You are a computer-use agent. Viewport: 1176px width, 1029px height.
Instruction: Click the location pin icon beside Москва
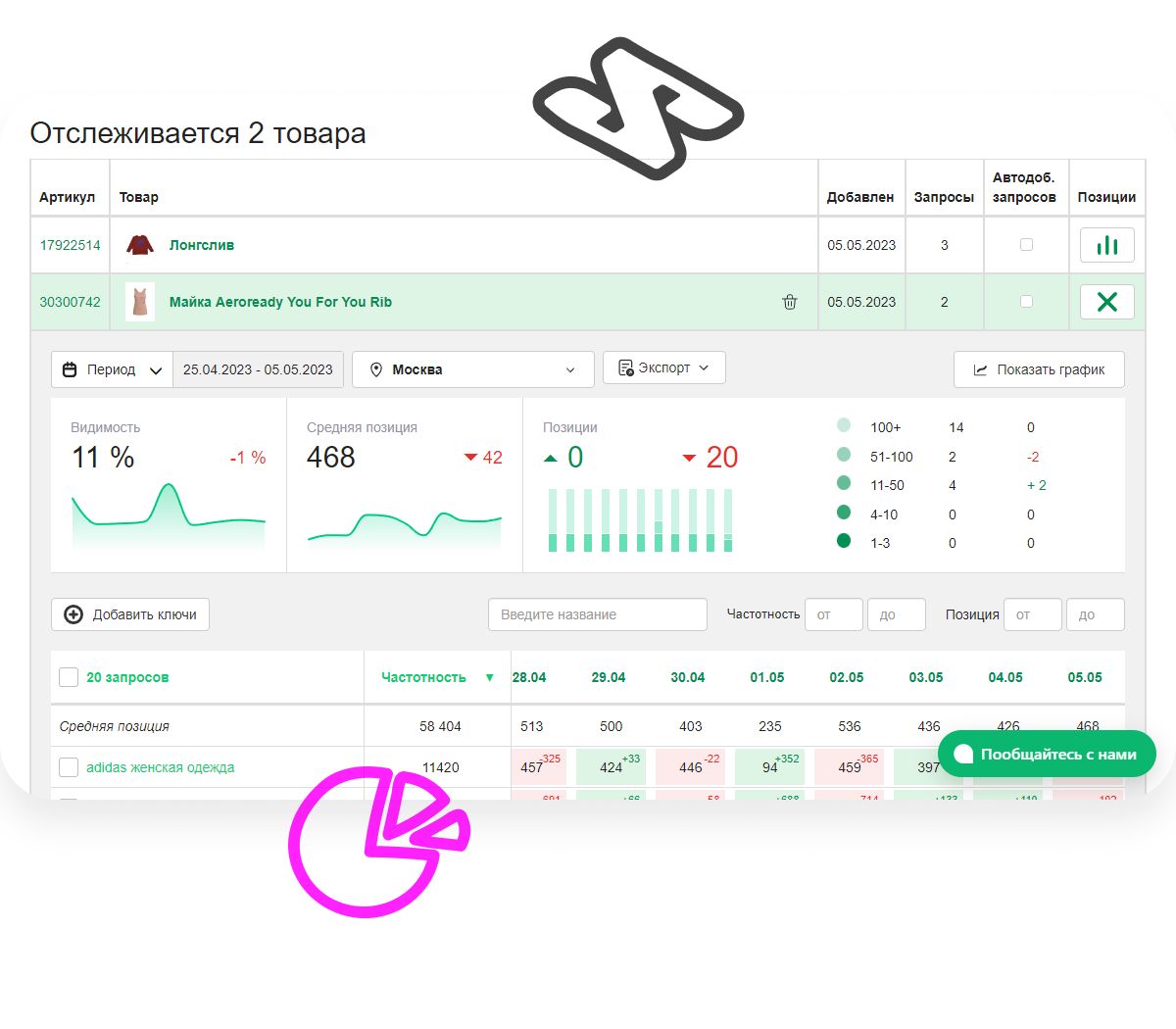(x=376, y=369)
